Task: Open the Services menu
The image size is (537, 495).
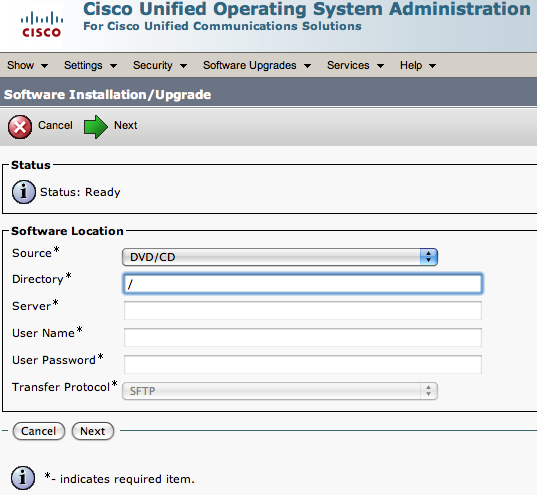Action: 355,65
